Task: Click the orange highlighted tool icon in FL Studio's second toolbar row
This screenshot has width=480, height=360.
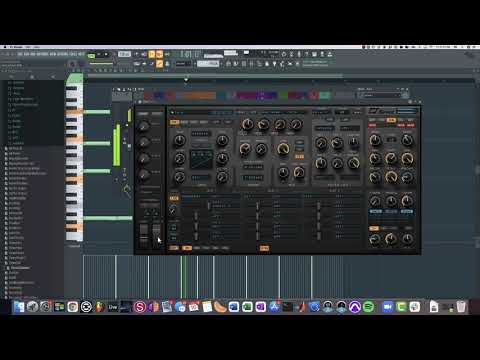Action: coord(159,63)
